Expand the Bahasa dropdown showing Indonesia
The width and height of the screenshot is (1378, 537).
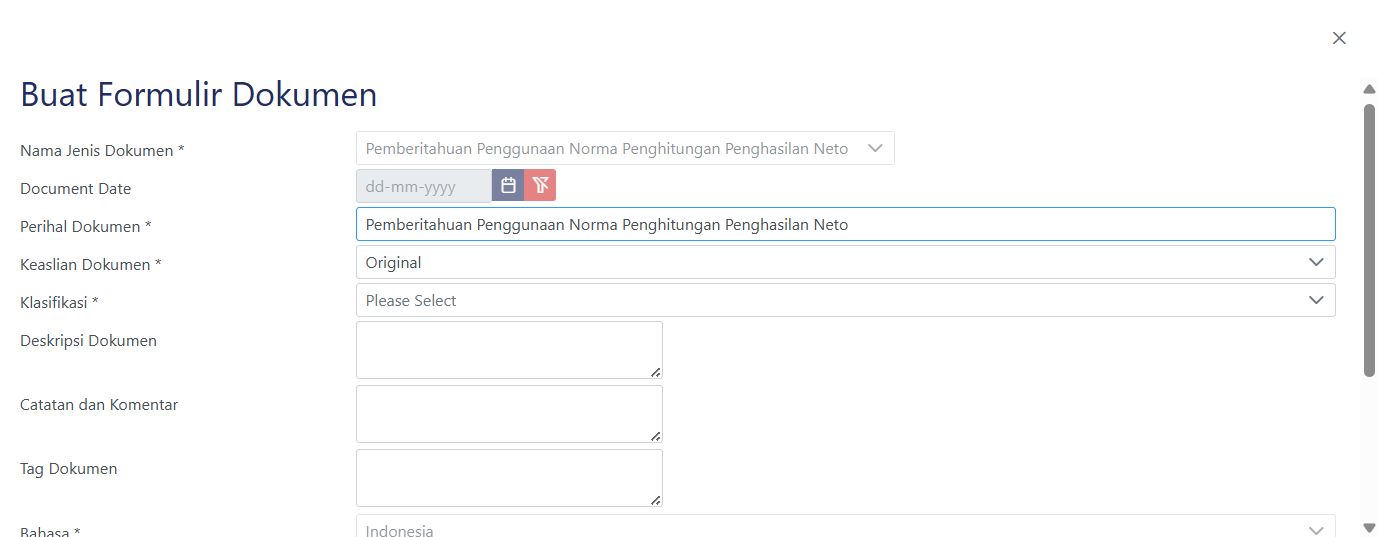click(x=845, y=529)
